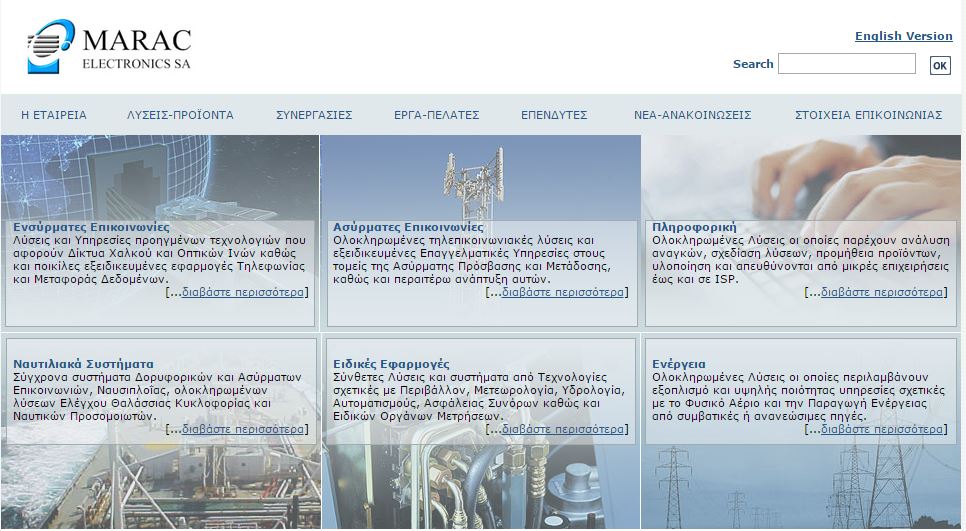Navigate to ΝΕΑ-ΑΝΑΚΟΙΝΩΣΕΙΣ menu
The height and width of the screenshot is (531, 966).
pos(692,115)
